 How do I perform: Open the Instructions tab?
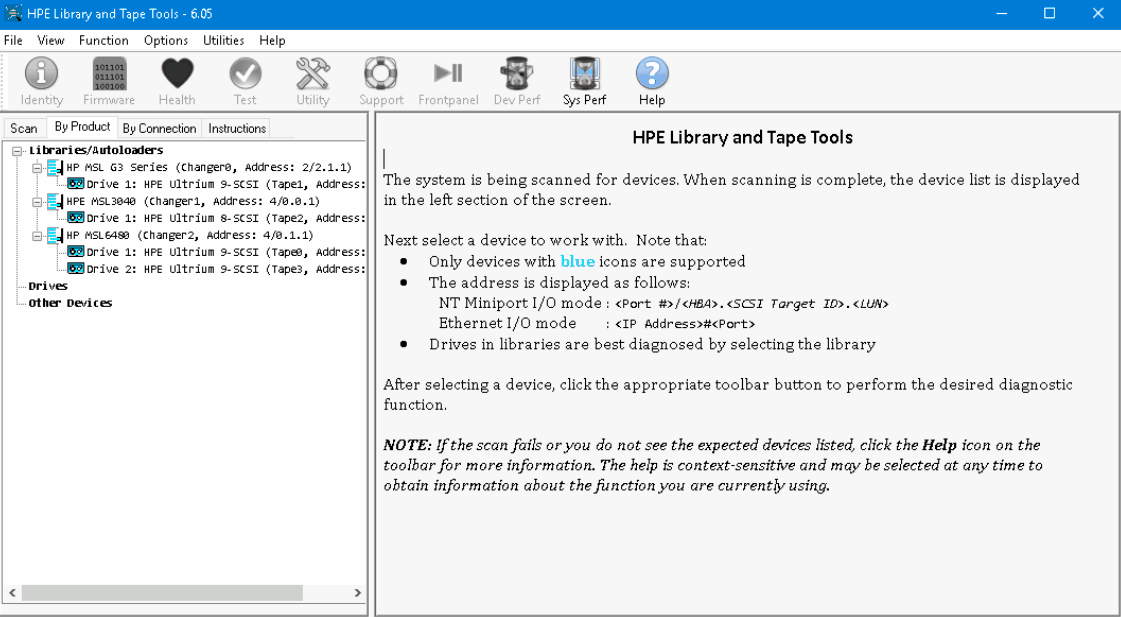(x=237, y=128)
